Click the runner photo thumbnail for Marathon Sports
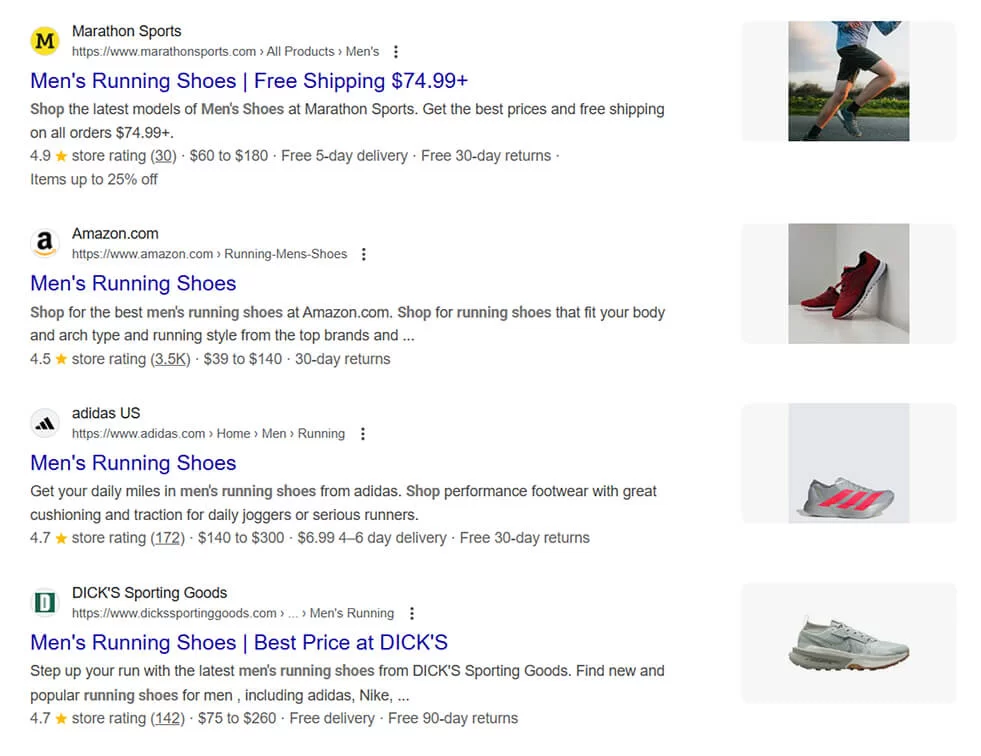The height and width of the screenshot is (756, 981). click(848, 81)
